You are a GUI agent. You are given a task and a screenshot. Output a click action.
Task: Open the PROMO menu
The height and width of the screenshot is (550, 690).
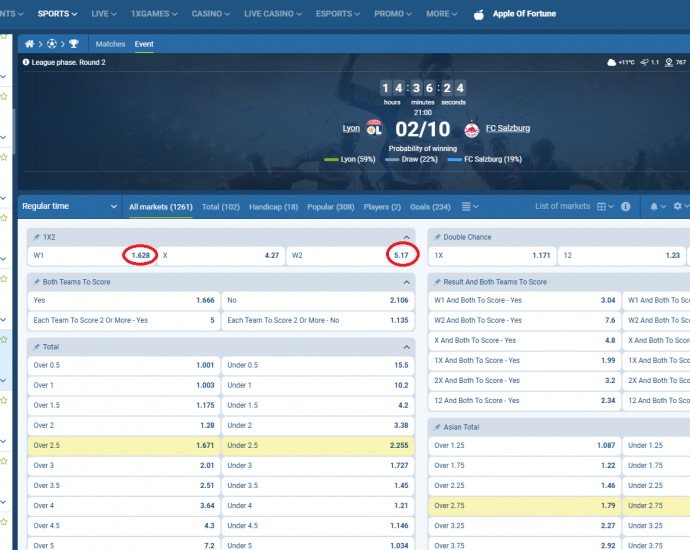click(x=393, y=14)
